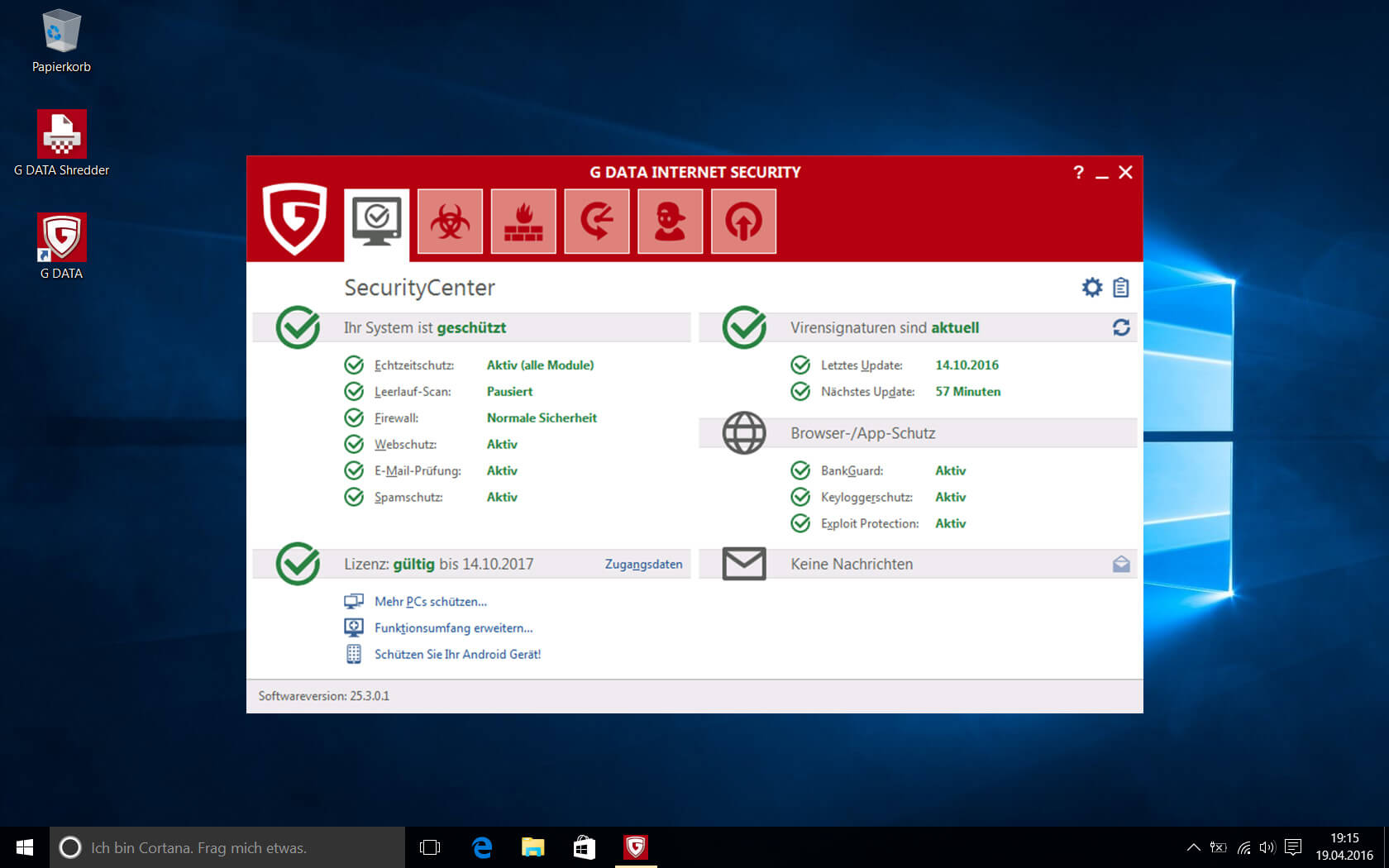The image size is (1389, 868).
Task: Click the '14.10.2016' update date
Action: [967, 365]
